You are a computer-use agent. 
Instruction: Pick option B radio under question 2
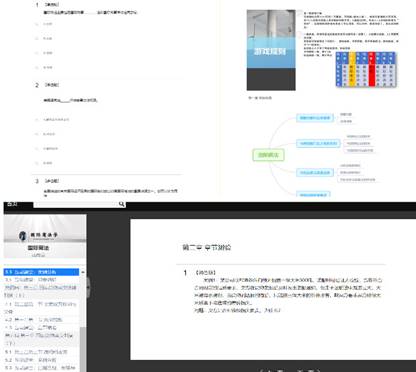37,134
